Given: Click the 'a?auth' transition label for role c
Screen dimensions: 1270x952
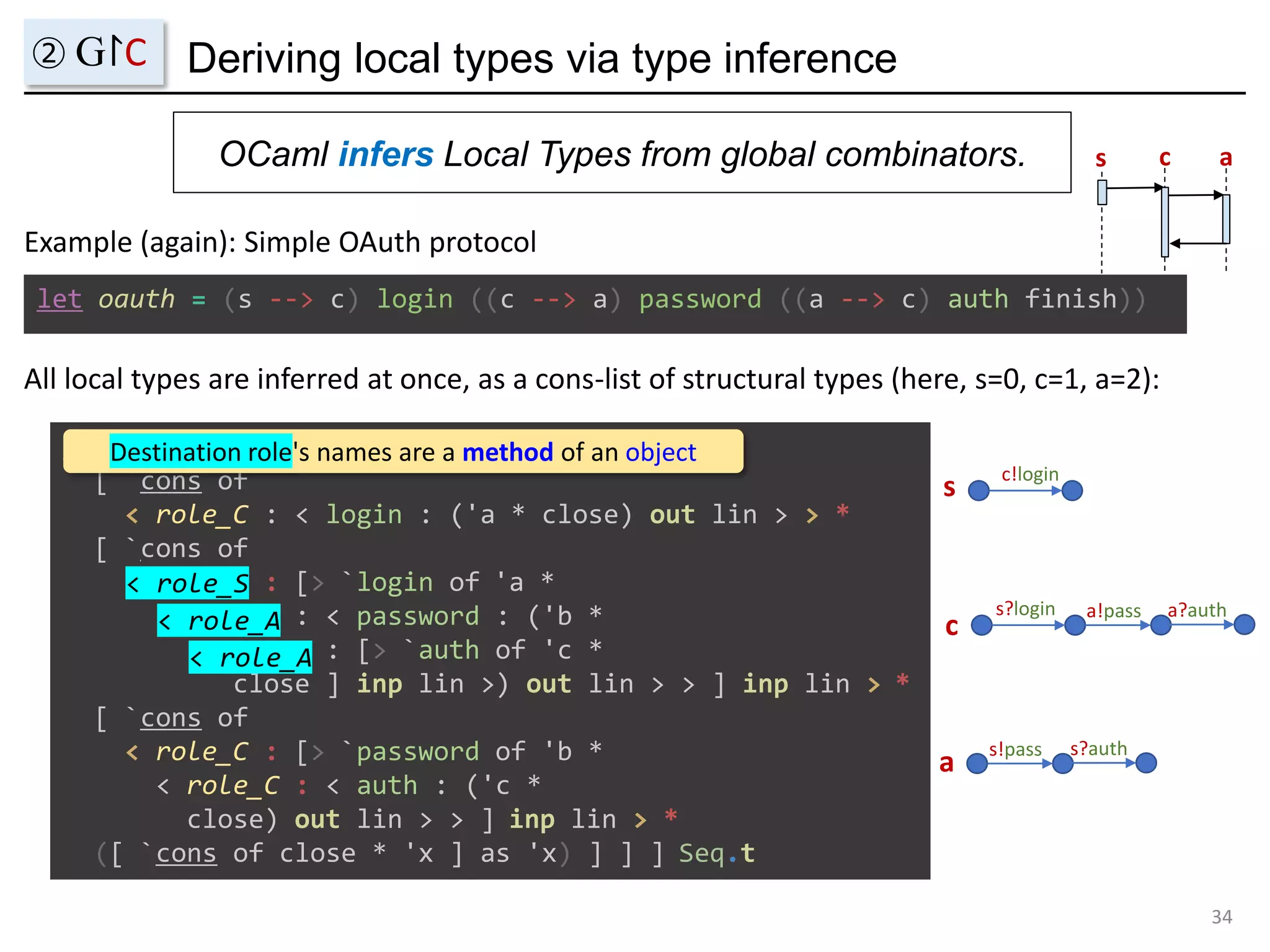Looking at the screenshot, I should pyautogui.click(x=1197, y=610).
